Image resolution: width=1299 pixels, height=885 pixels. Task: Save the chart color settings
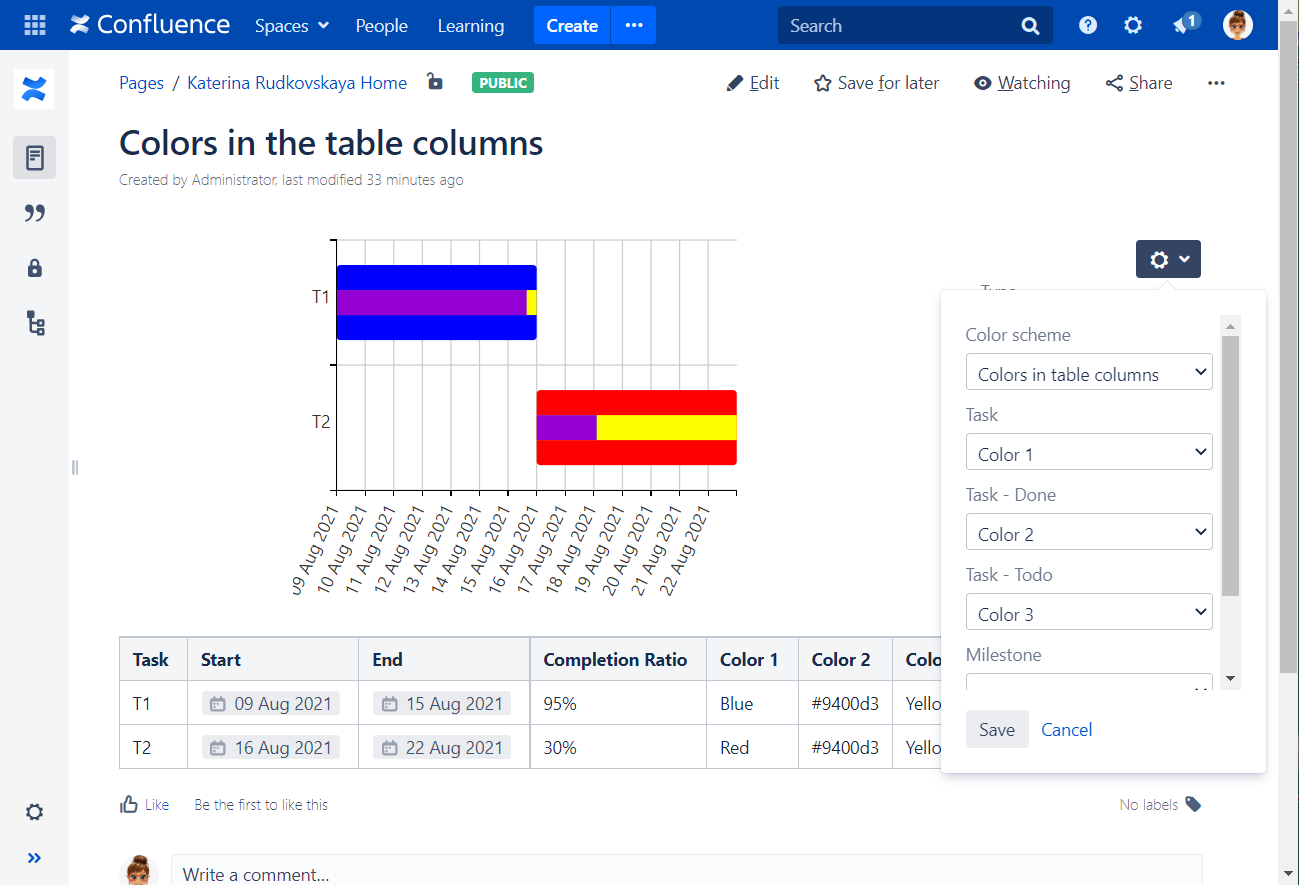click(996, 729)
